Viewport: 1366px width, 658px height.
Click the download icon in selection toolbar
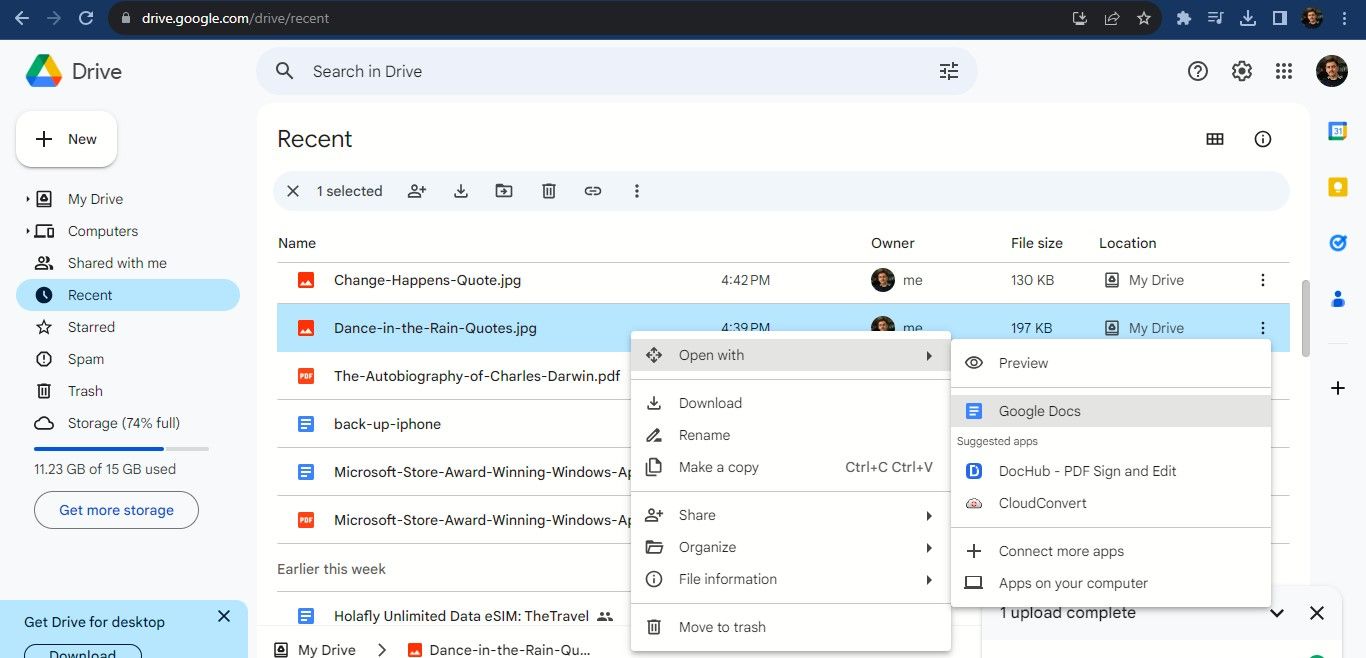click(461, 191)
